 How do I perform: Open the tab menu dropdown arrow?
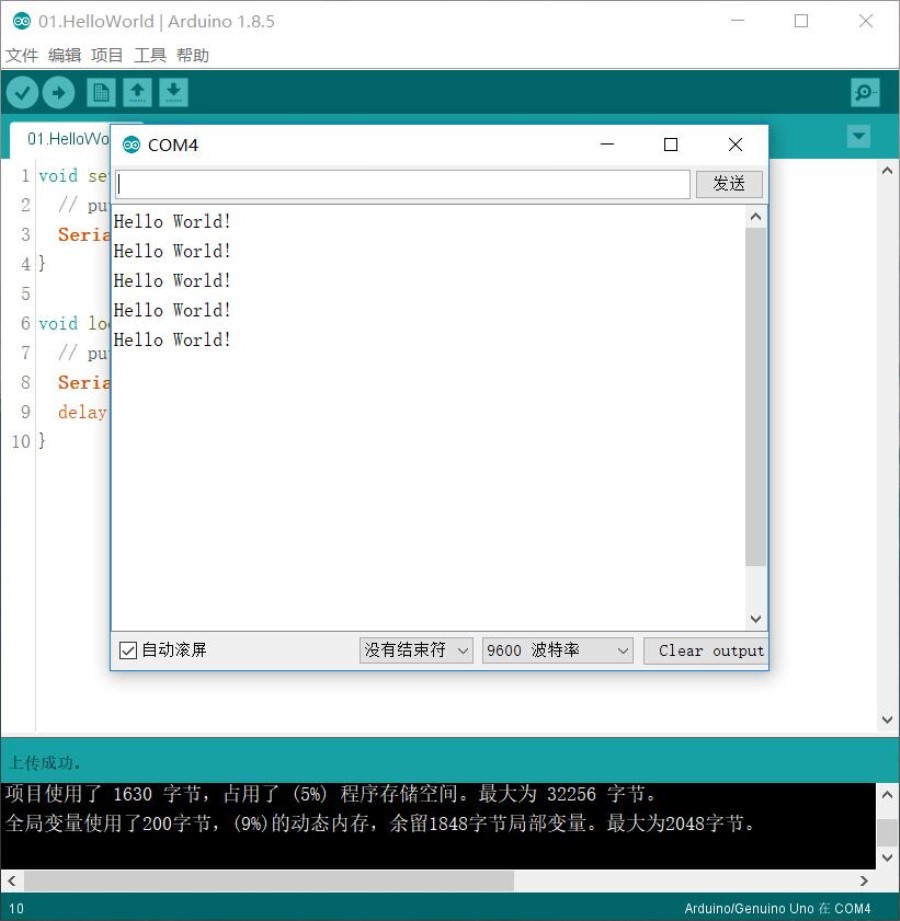858,137
